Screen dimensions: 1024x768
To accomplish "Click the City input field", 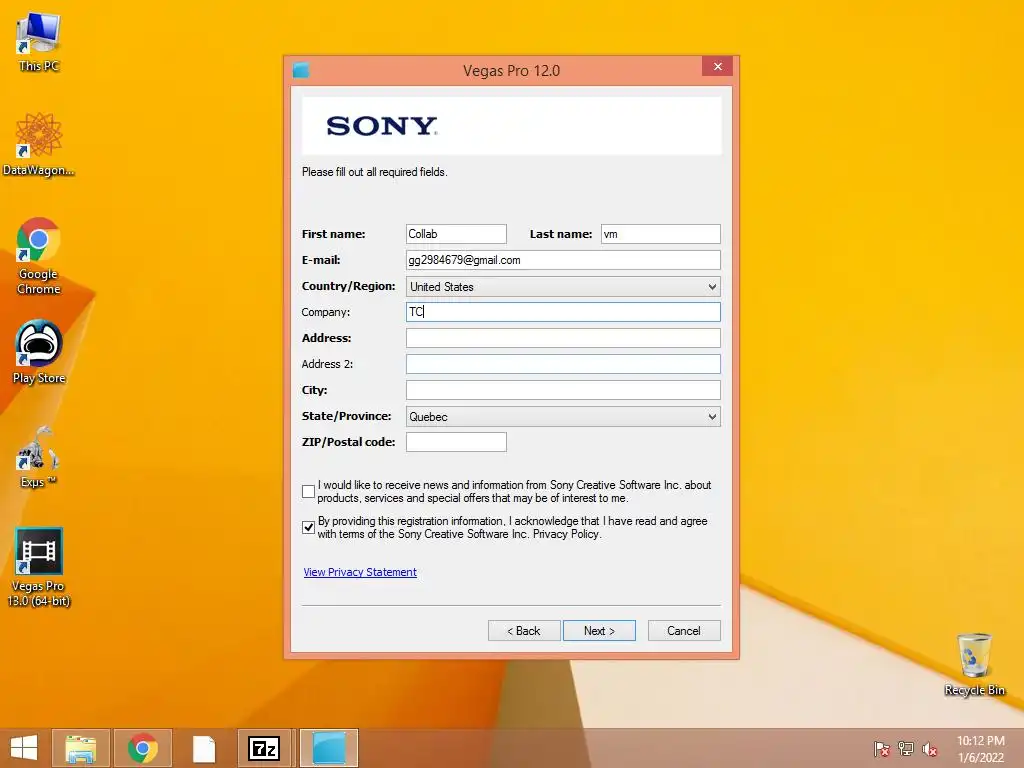I will (563, 391).
